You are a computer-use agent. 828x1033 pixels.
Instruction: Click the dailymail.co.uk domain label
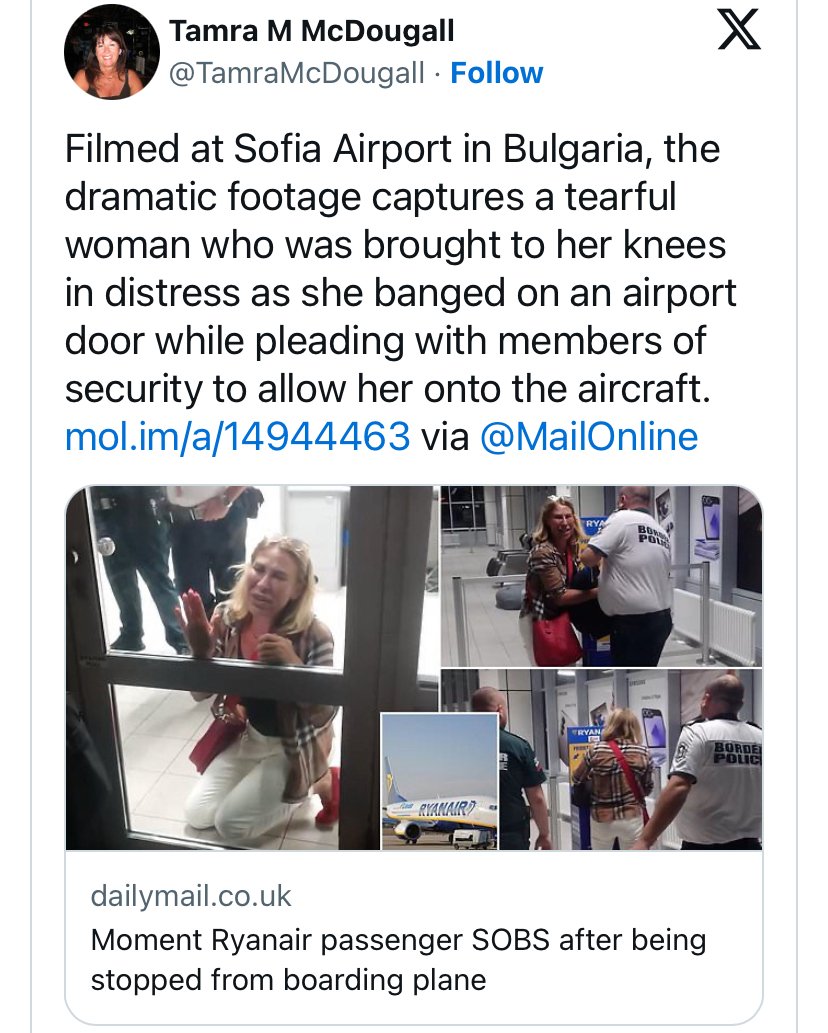coord(191,895)
